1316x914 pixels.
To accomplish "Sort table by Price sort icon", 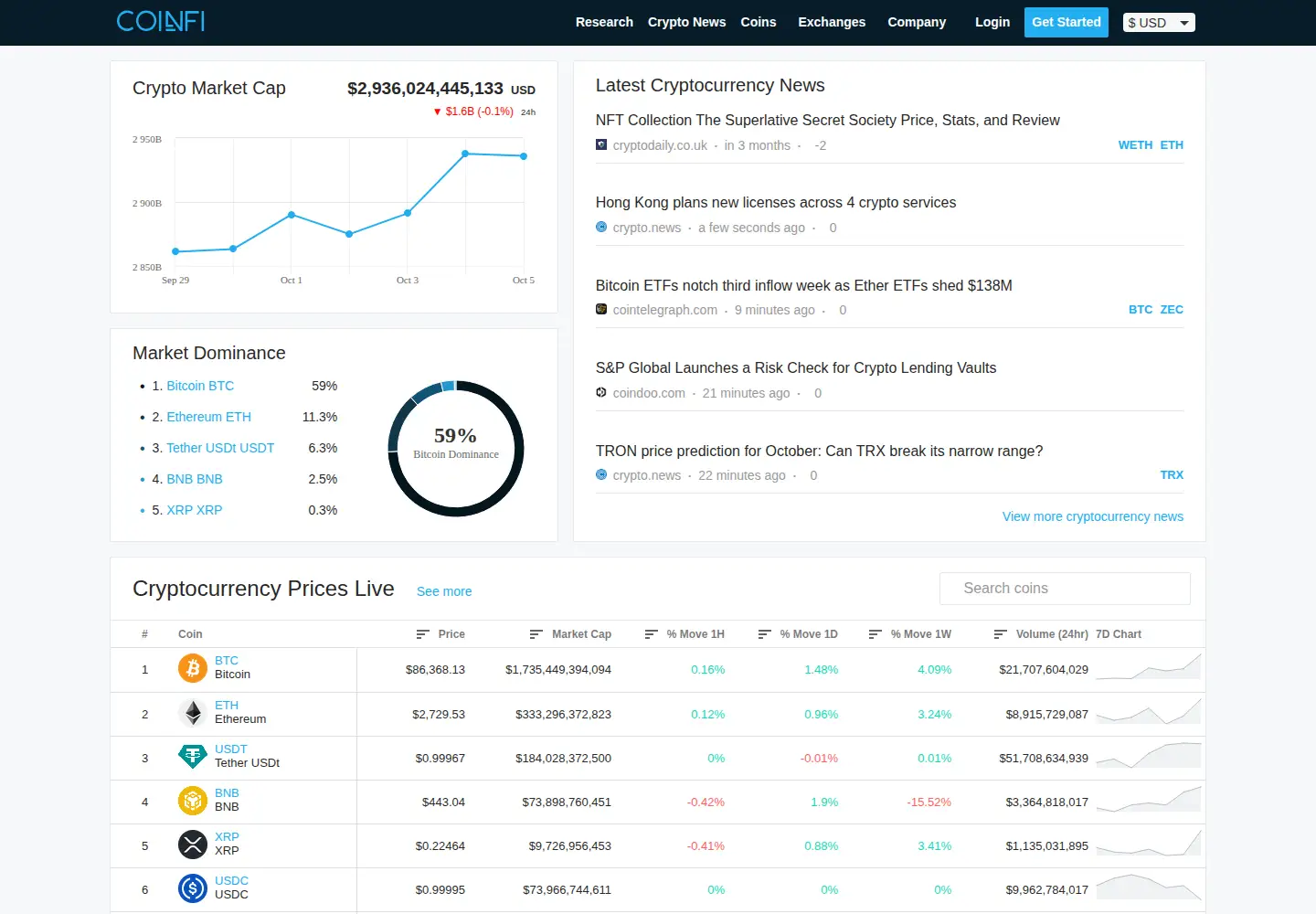I will click(423, 634).
